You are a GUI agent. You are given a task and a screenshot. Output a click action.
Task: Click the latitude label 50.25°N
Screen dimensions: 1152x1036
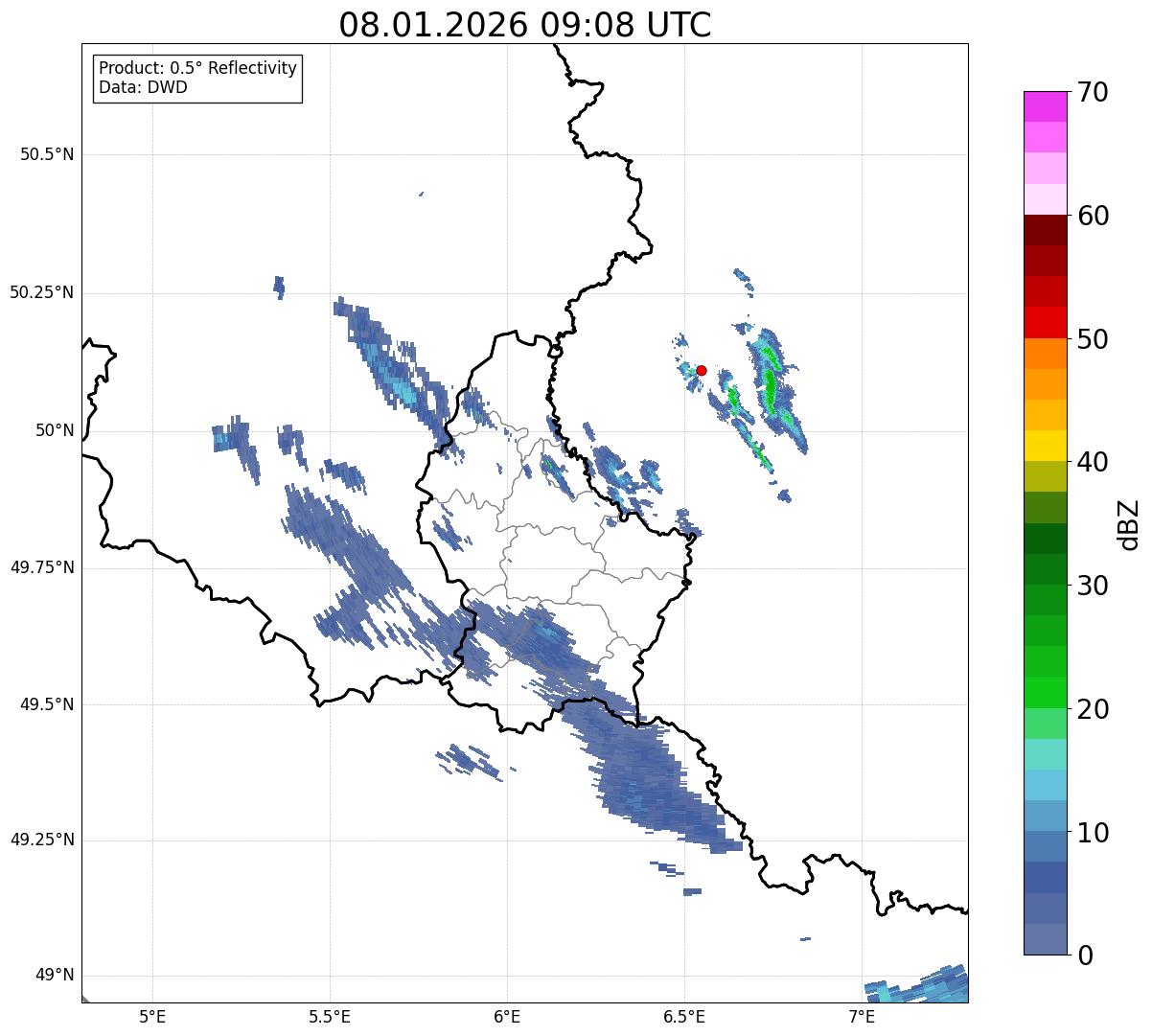click(42, 292)
